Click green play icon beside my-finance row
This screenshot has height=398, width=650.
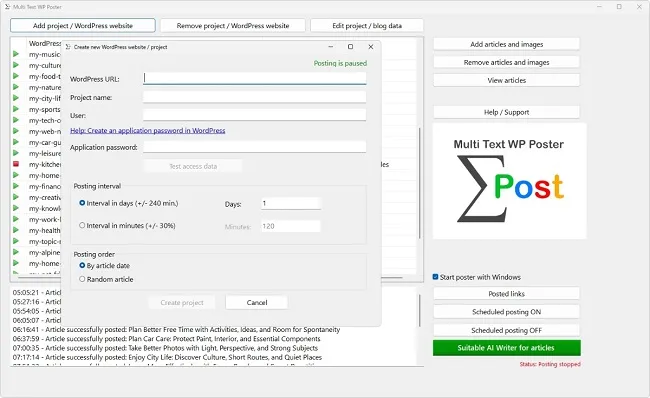click(x=16, y=186)
